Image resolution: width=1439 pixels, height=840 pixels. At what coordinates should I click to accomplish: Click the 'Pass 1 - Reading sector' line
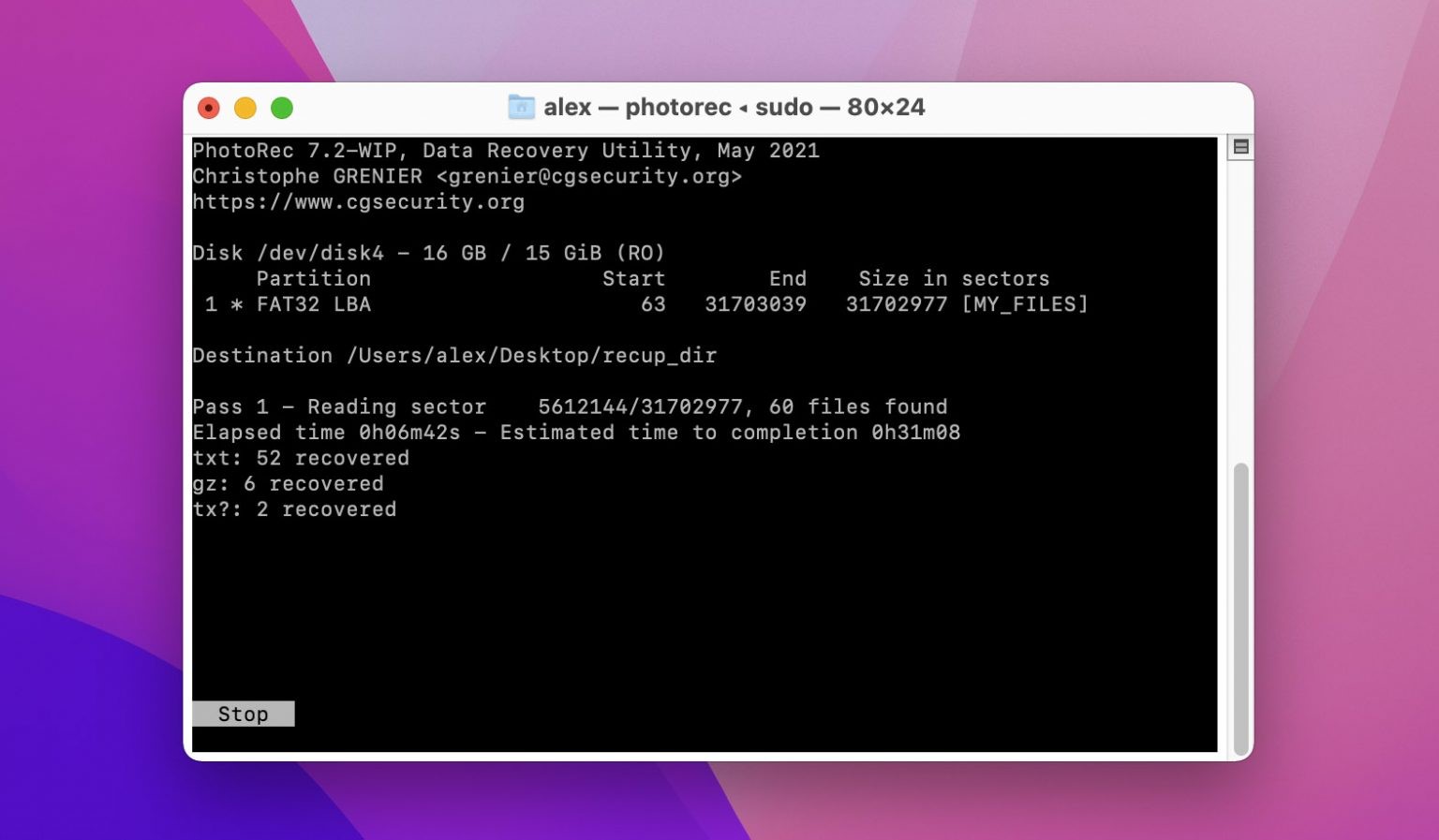pos(570,406)
